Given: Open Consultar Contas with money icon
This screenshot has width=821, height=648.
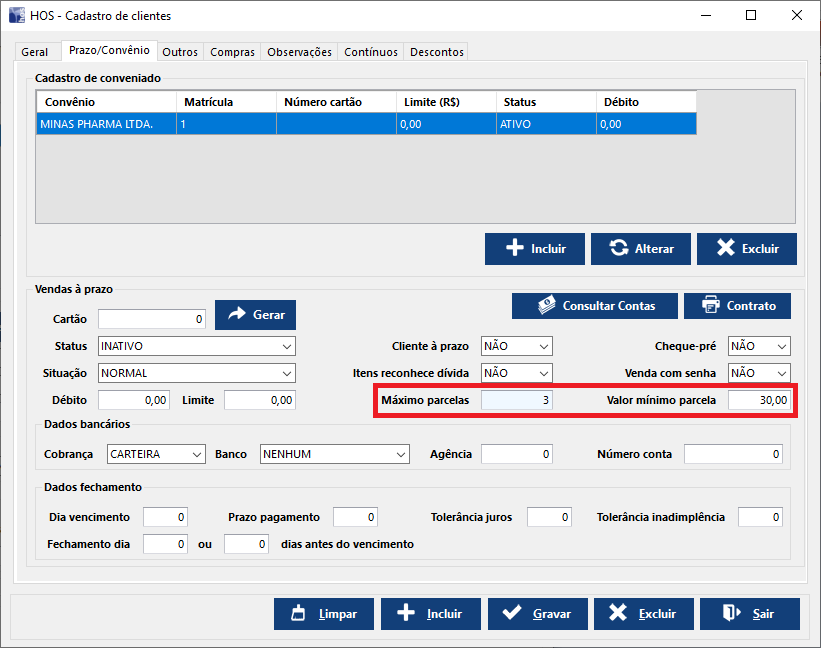Looking at the screenshot, I should click(595, 305).
